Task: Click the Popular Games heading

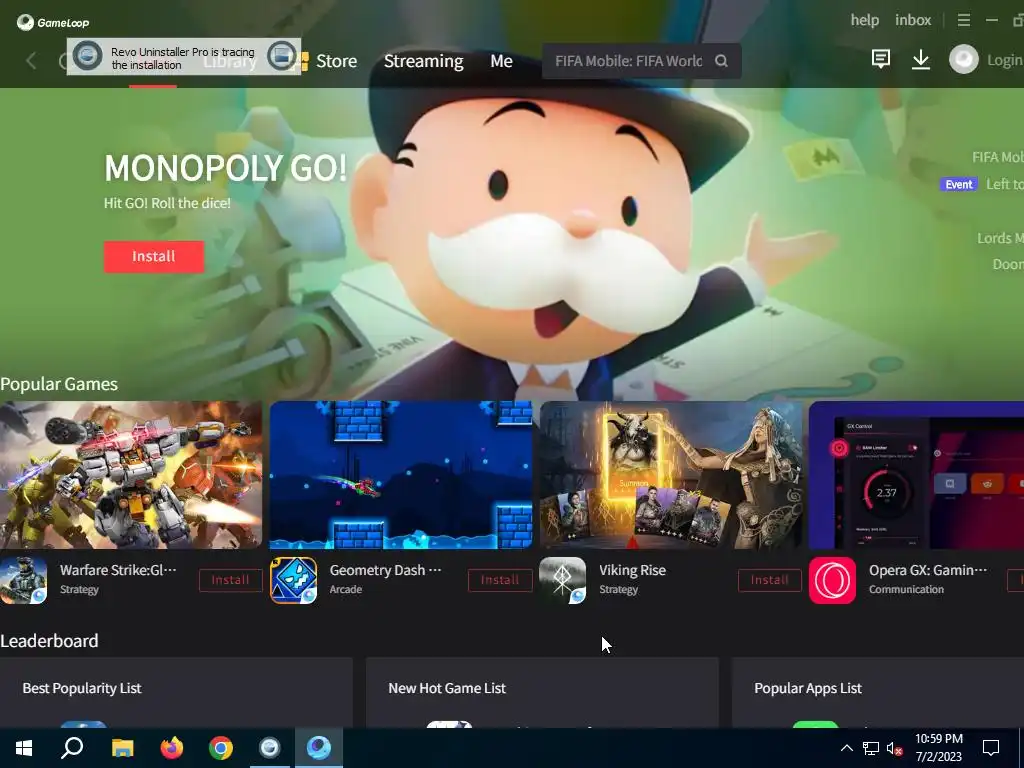Action: [59, 383]
